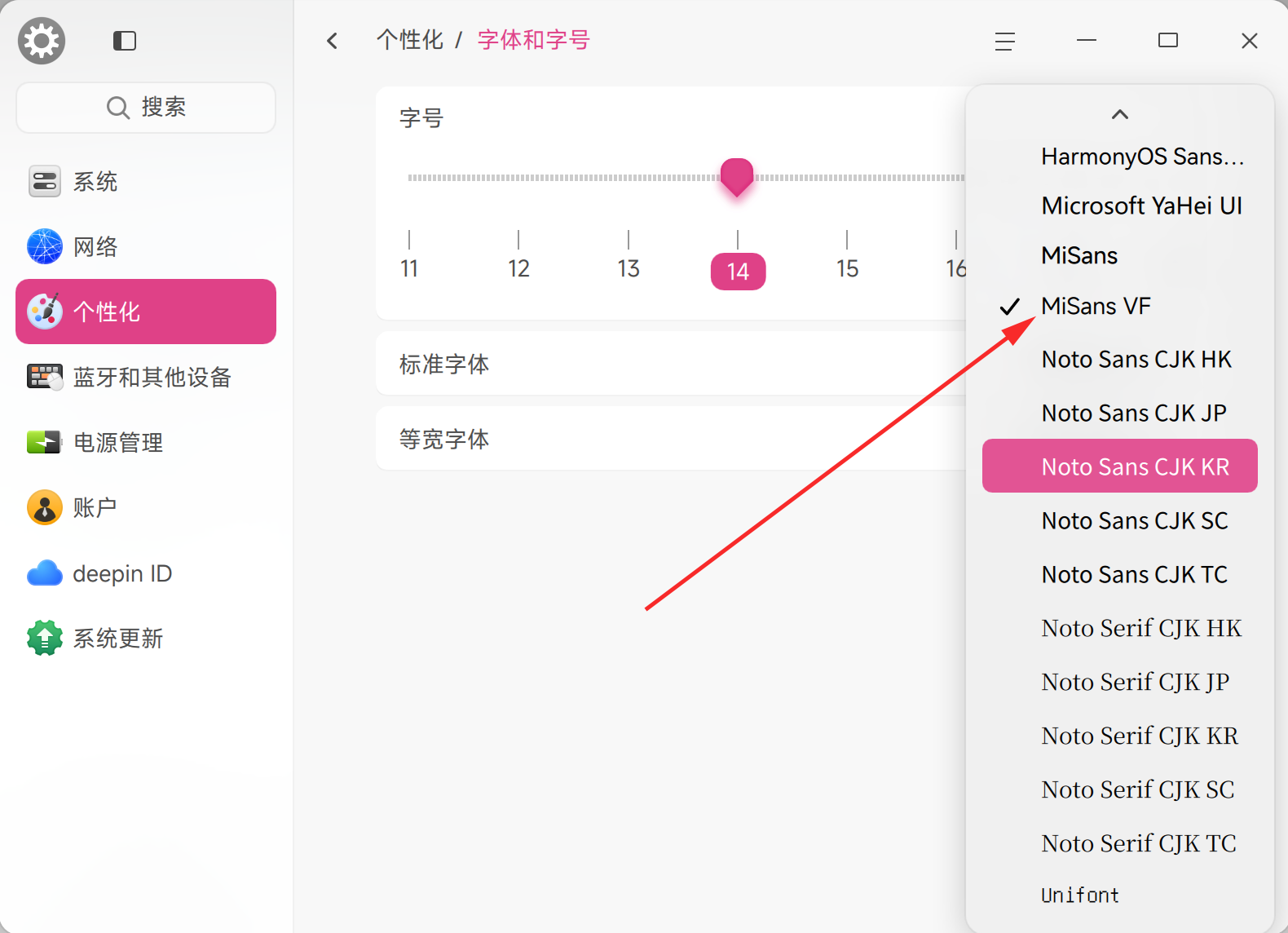Open the 标准字体 setting row

coord(670,364)
